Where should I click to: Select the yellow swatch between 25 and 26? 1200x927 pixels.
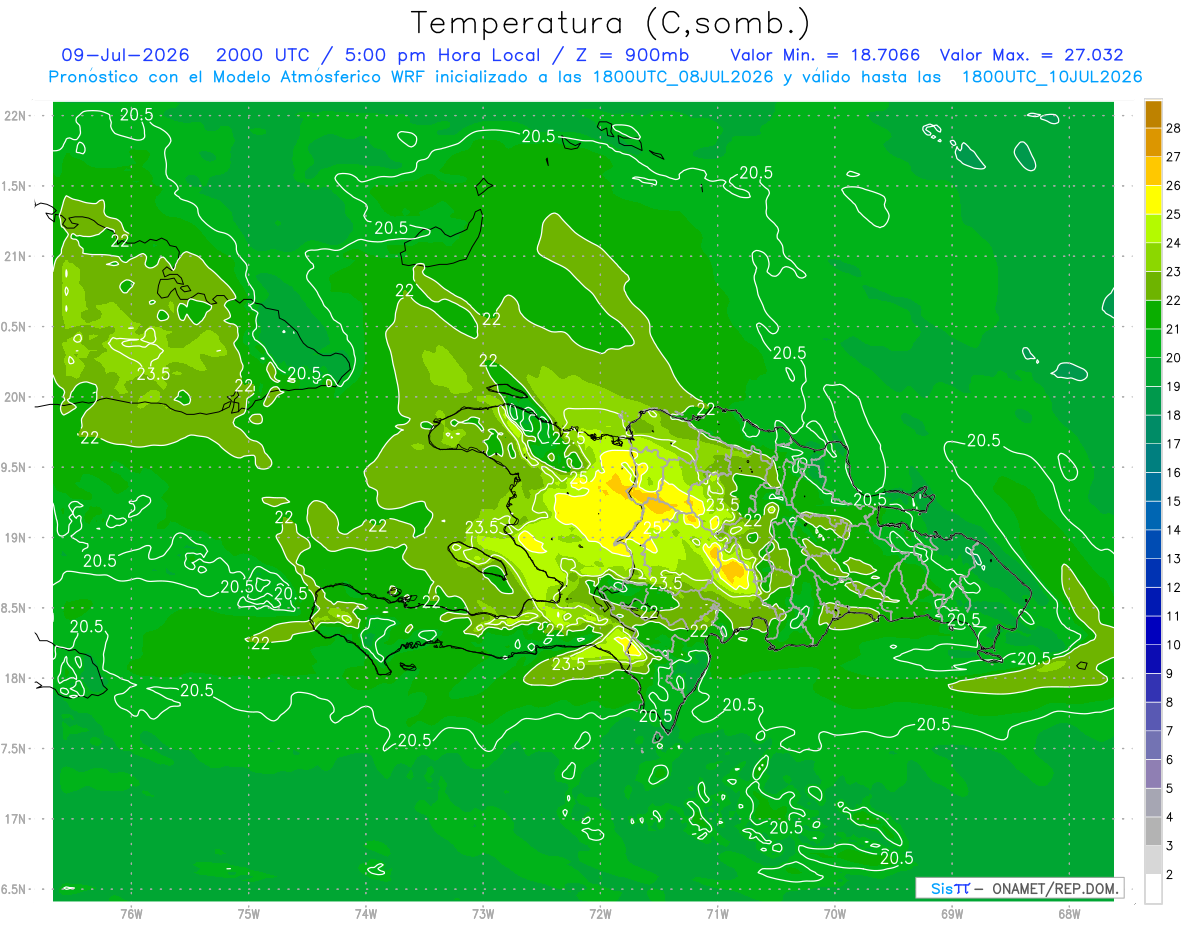[1153, 200]
